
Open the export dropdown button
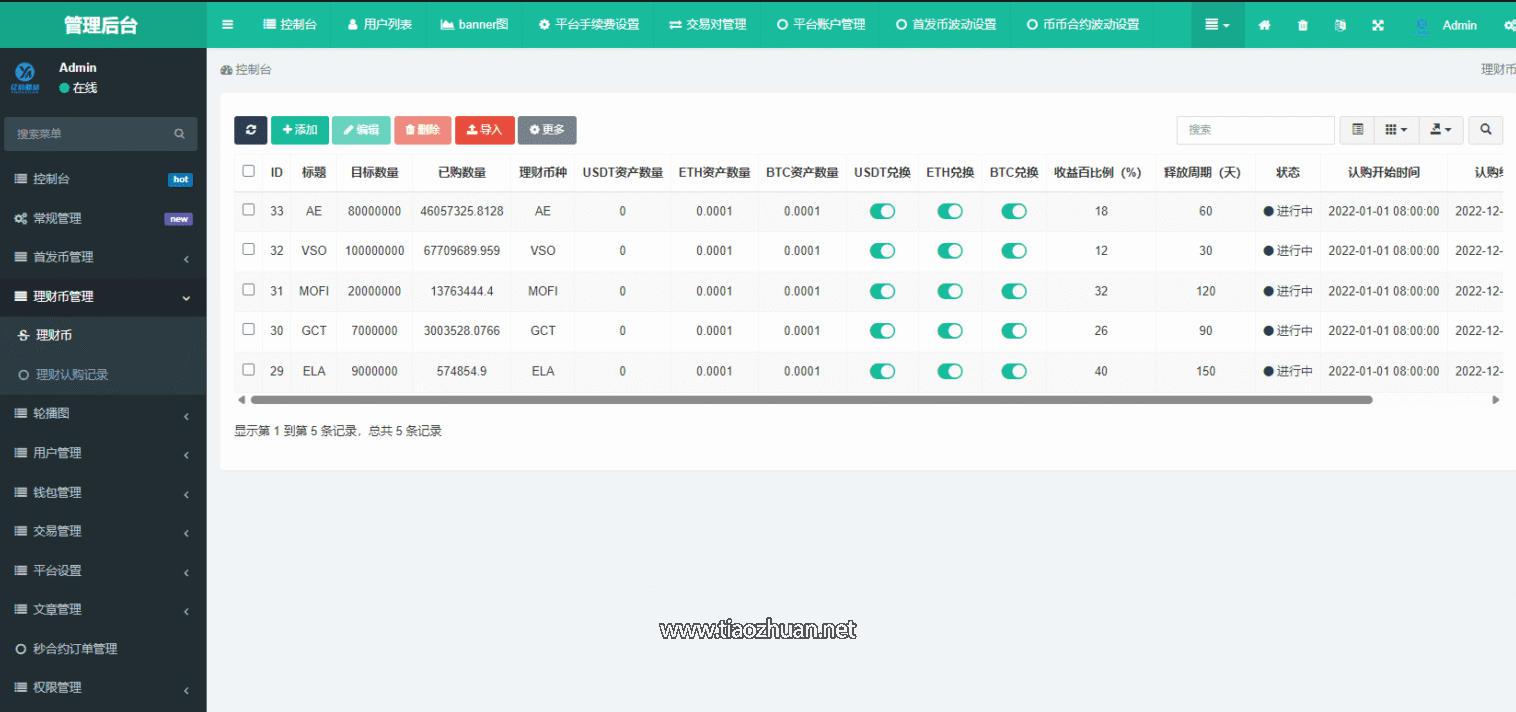click(1440, 130)
